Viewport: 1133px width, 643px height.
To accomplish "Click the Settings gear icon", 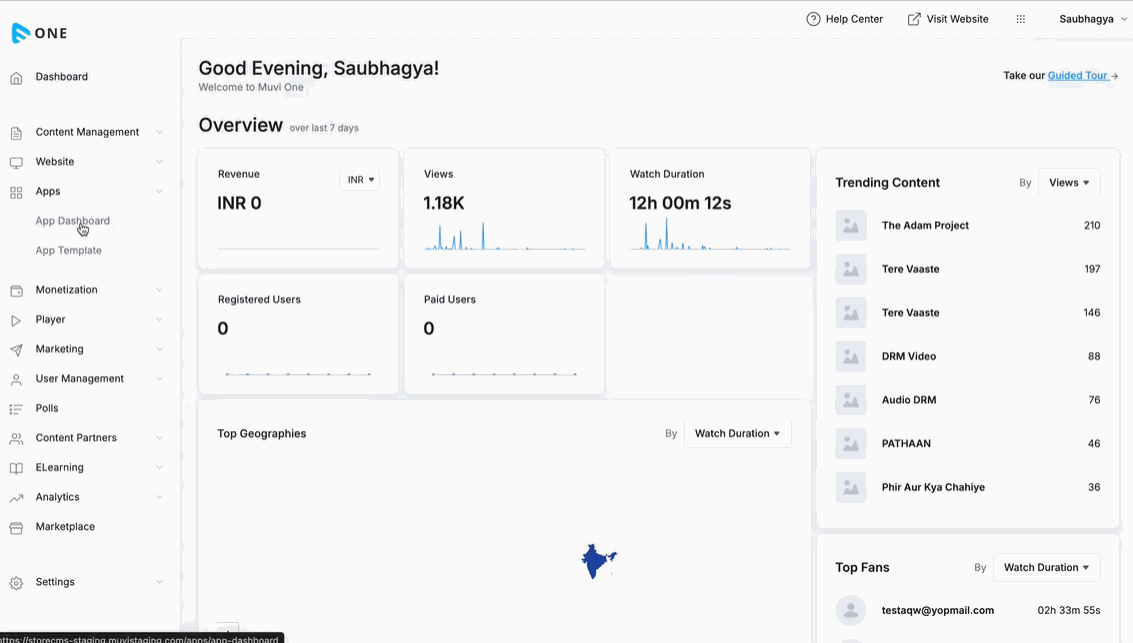I will tap(16, 583).
